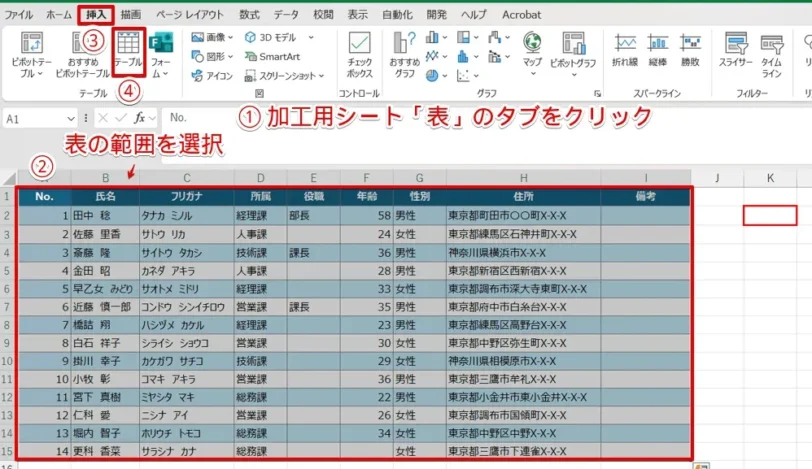Switch to the データ tab
This screenshot has width=812, height=469.
point(286,14)
